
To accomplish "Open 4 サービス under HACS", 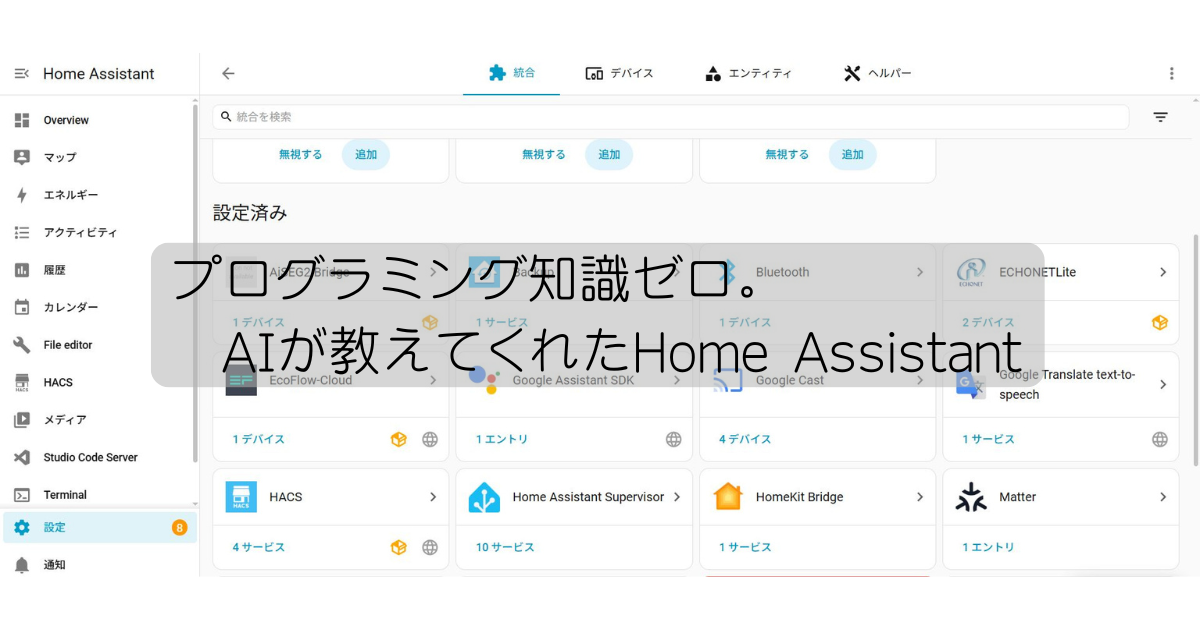I will pos(259,547).
